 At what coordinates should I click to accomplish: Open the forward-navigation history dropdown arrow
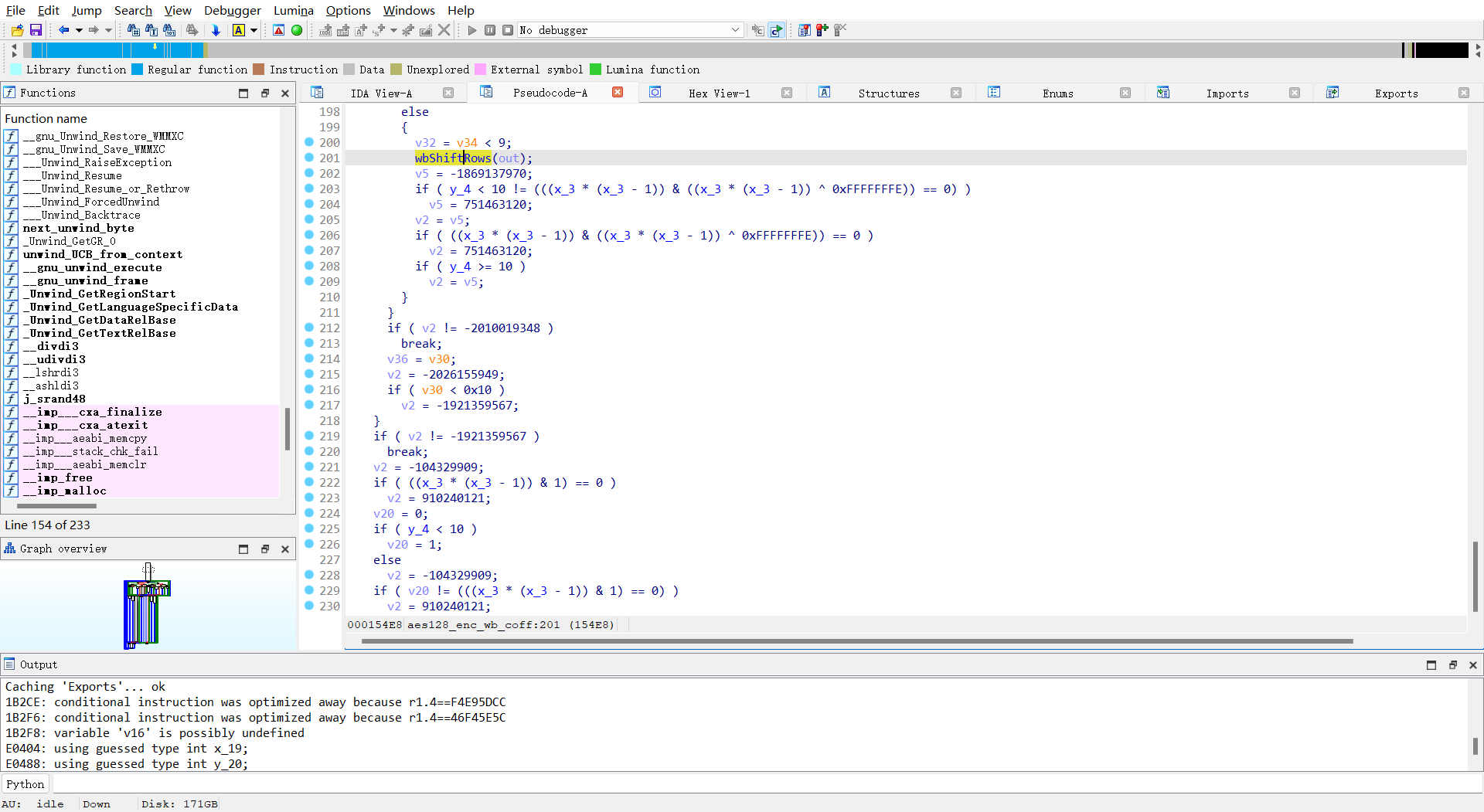[108, 30]
